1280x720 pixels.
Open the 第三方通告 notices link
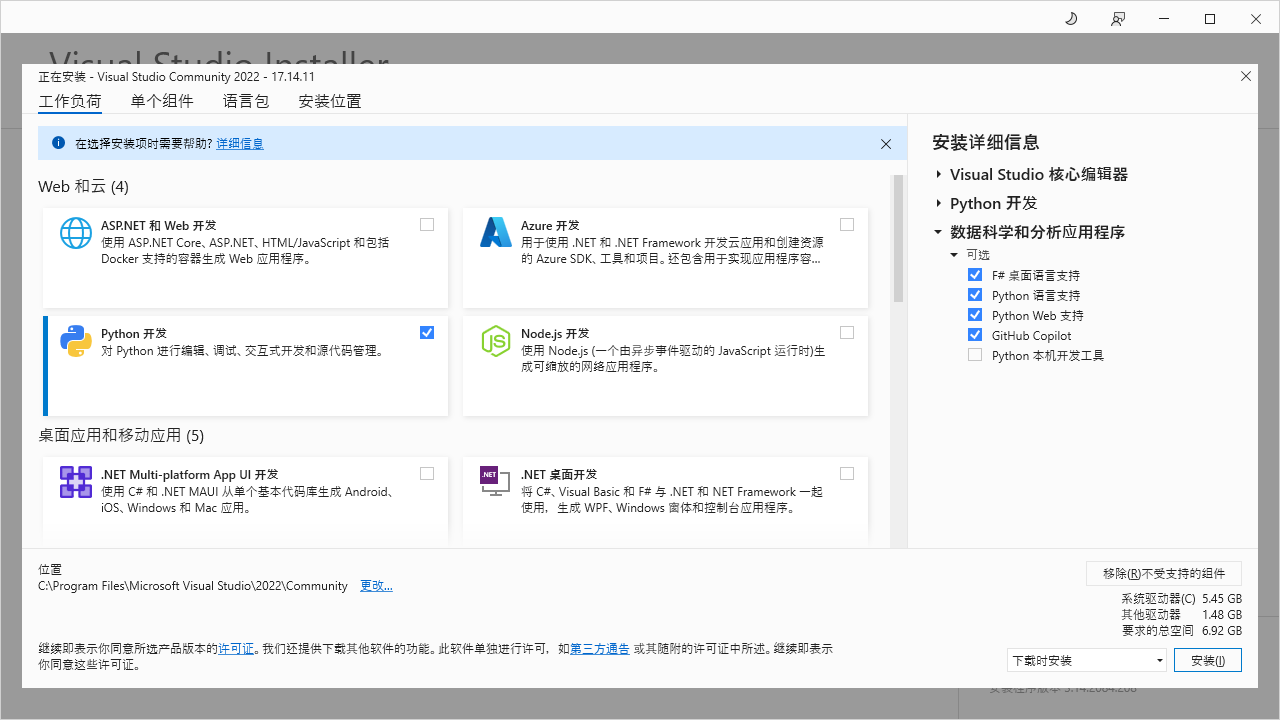tap(600, 649)
